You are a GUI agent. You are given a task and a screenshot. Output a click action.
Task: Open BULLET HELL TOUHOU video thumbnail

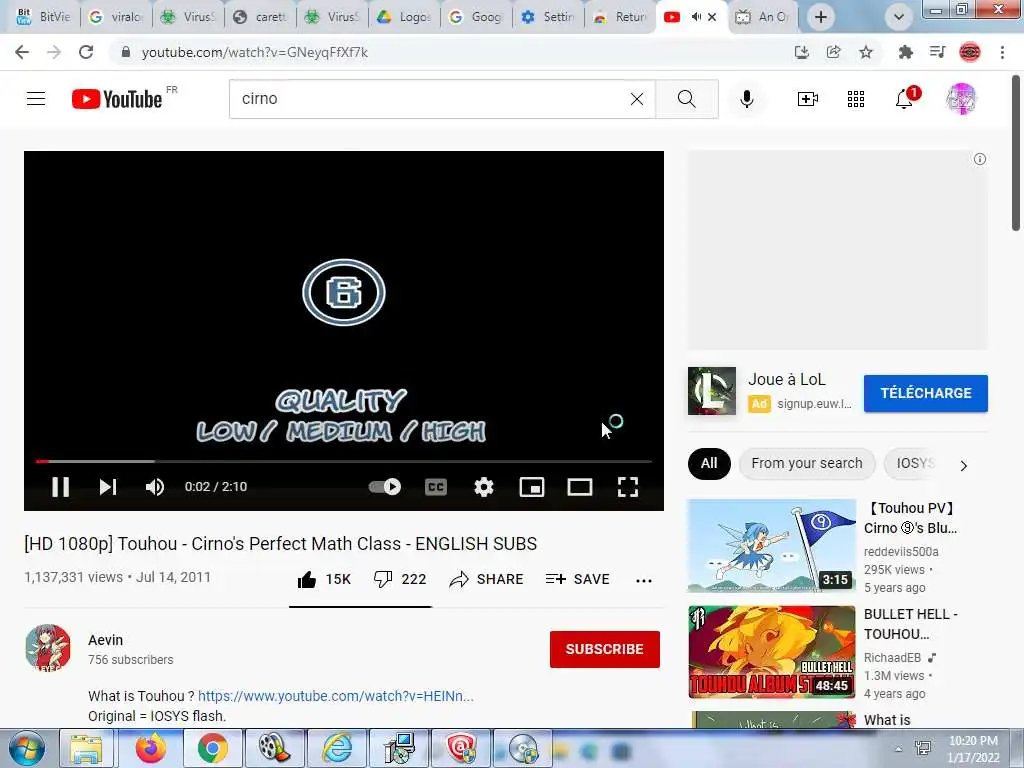click(771, 652)
